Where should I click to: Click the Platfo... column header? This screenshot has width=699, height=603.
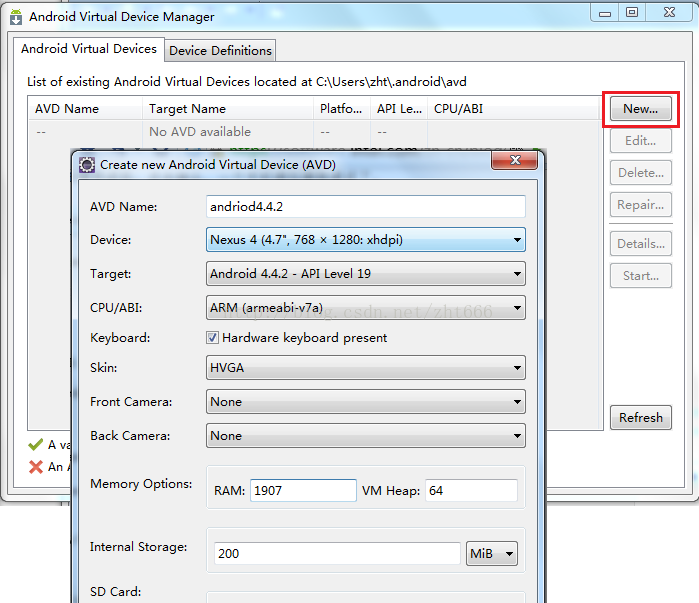[x=342, y=109]
